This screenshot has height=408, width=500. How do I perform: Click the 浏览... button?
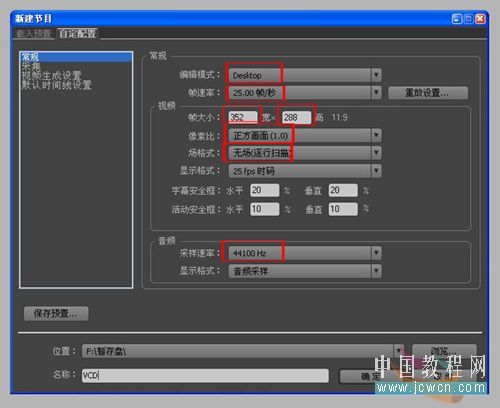tap(444, 351)
